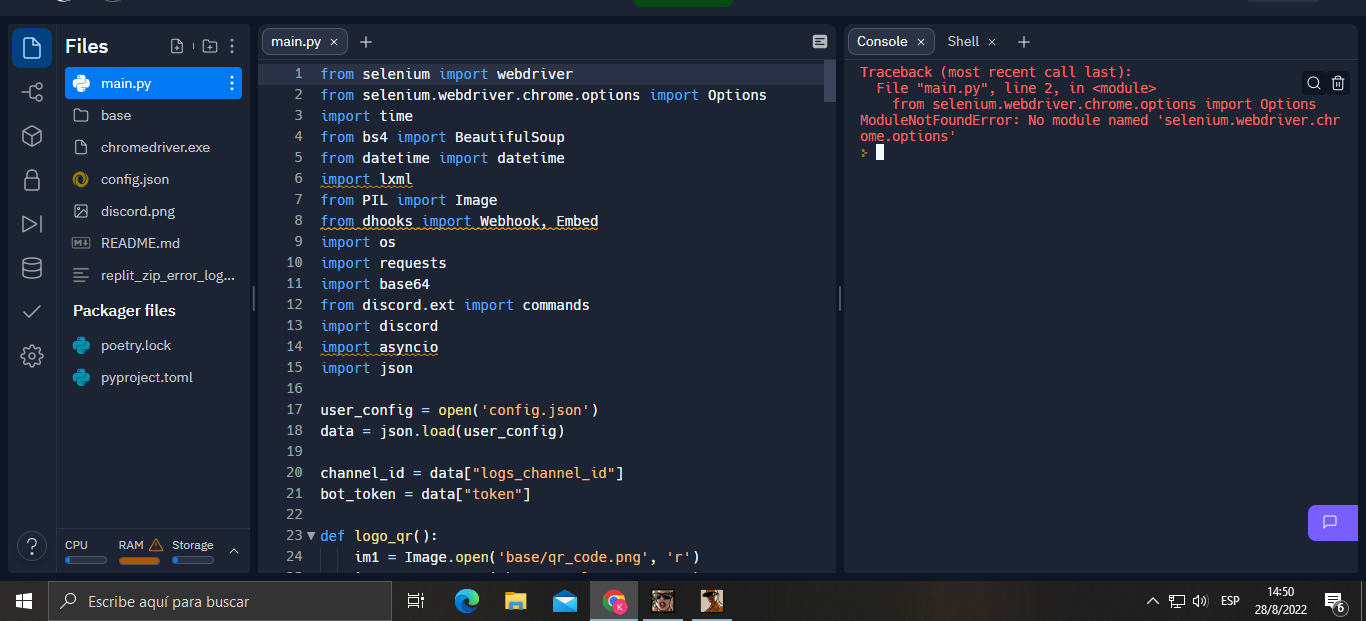Click the Storage usage bar
This screenshot has width=1366, height=621.
(x=192, y=560)
